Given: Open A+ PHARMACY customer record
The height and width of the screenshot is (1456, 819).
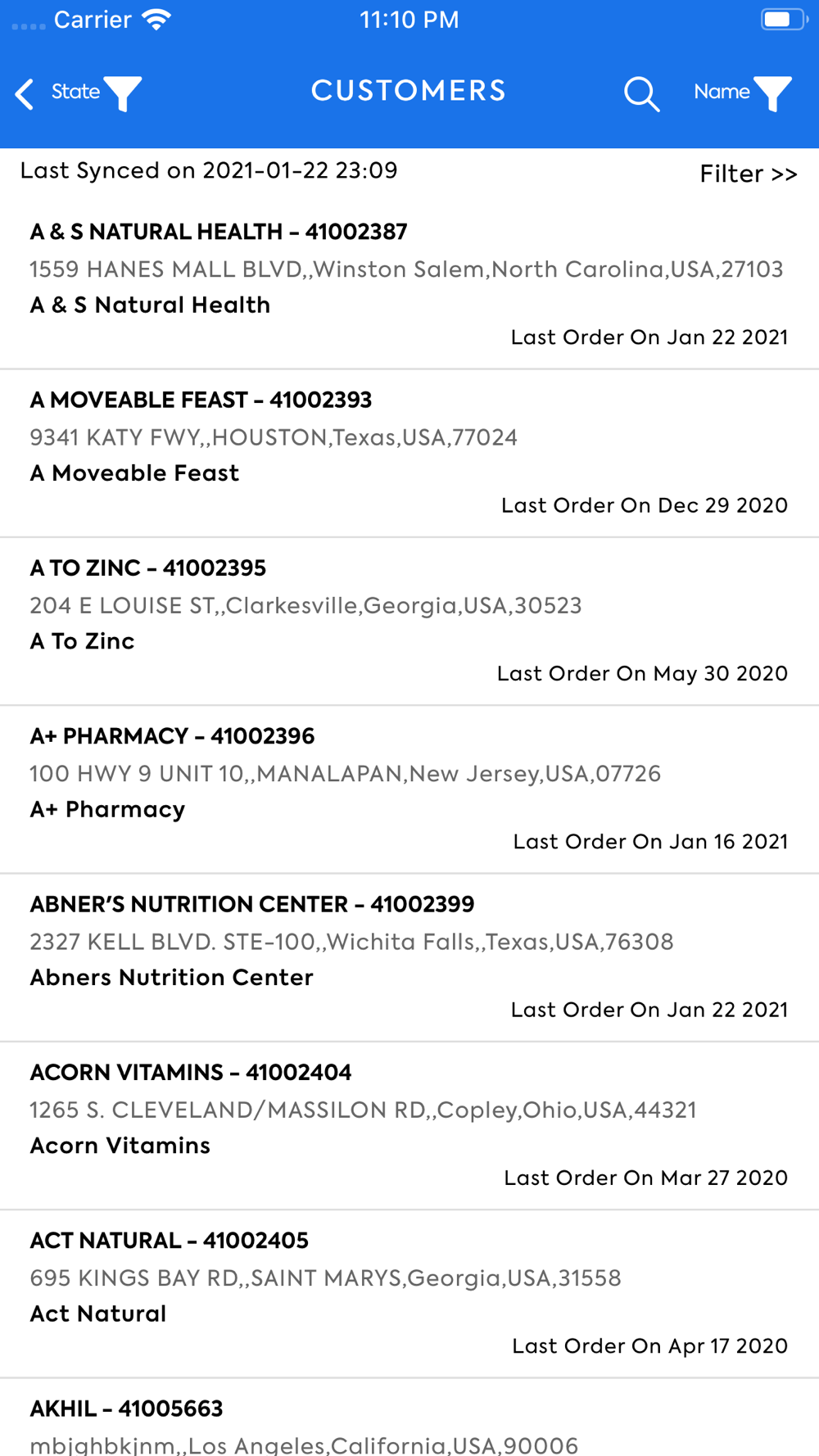Looking at the screenshot, I should [x=409, y=789].
